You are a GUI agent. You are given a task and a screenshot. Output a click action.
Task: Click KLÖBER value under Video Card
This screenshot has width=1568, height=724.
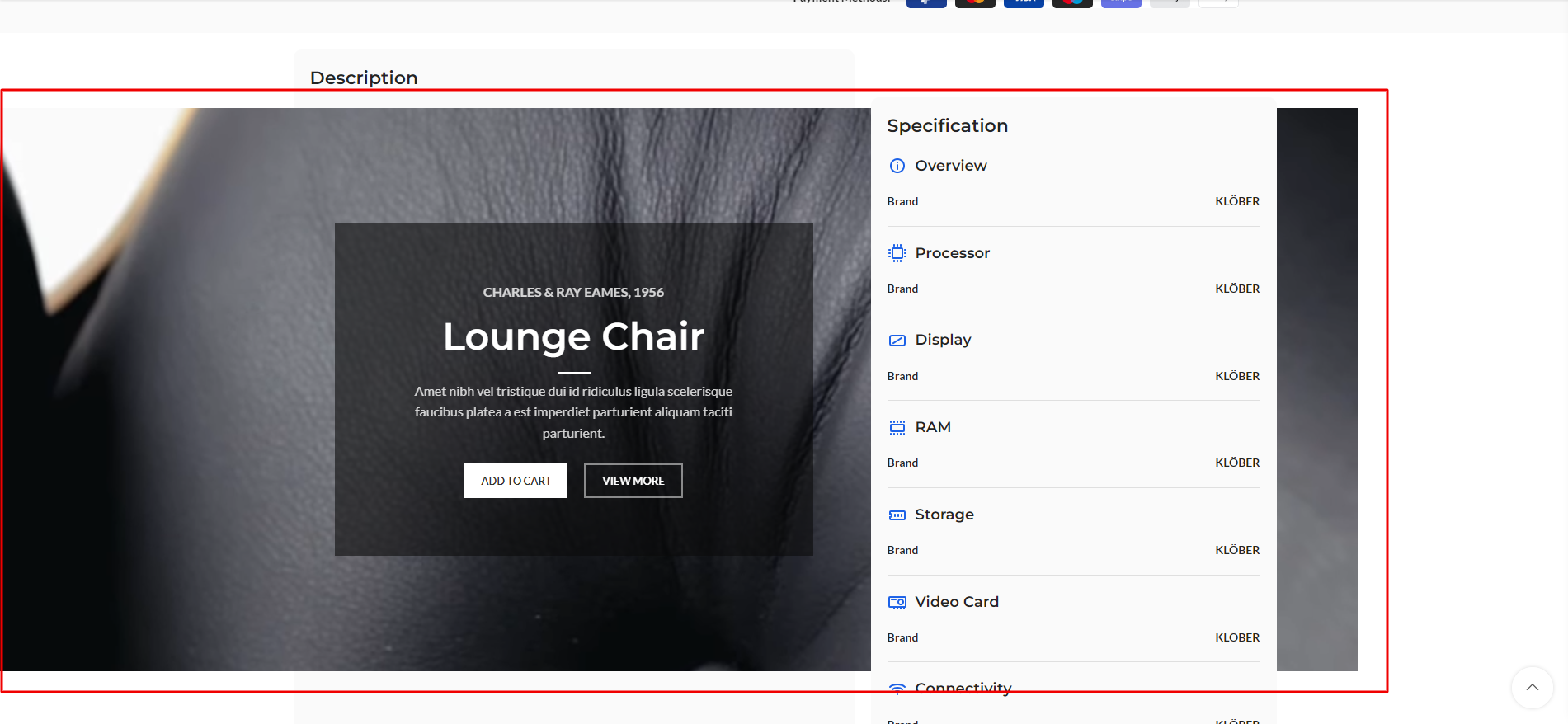1237,637
